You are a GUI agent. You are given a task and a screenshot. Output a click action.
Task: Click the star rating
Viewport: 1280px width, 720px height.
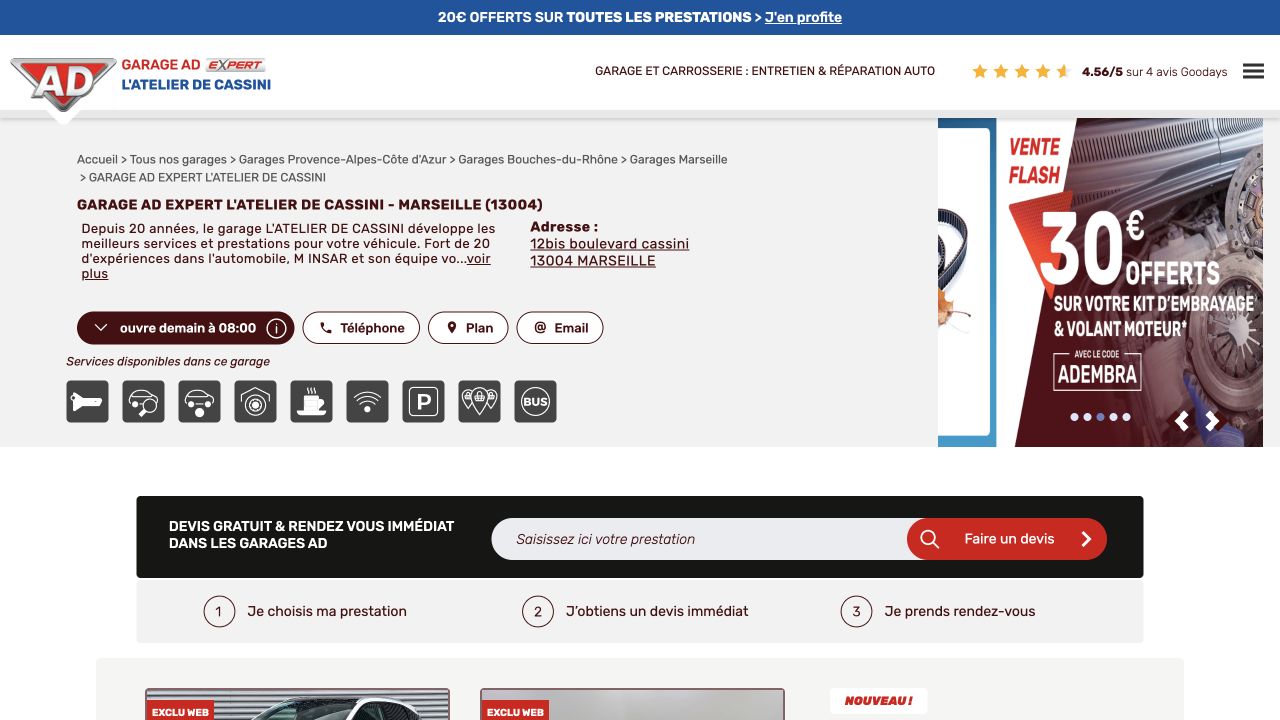pyautogui.click(x=1021, y=71)
